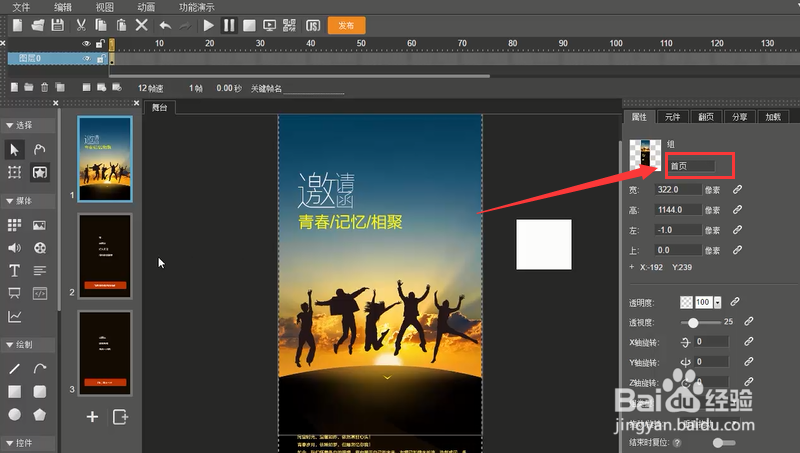Toggle the 结束时复位 switch

click(x=724, y=443)
